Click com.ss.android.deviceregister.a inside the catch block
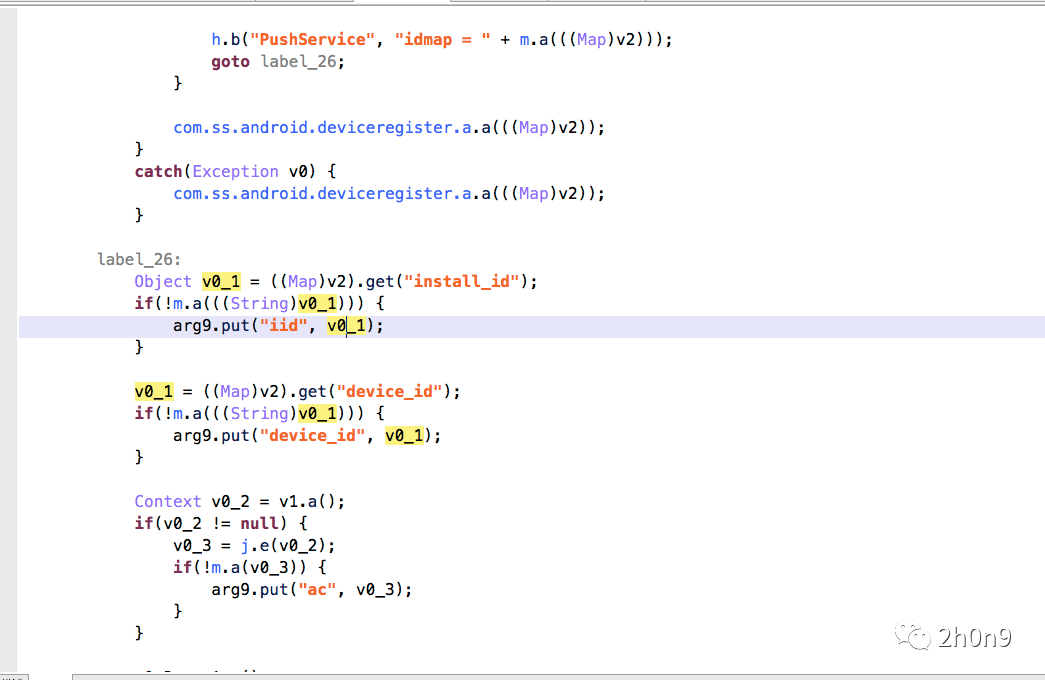This screenshot has width=1045, height=680. coord(323,193)
